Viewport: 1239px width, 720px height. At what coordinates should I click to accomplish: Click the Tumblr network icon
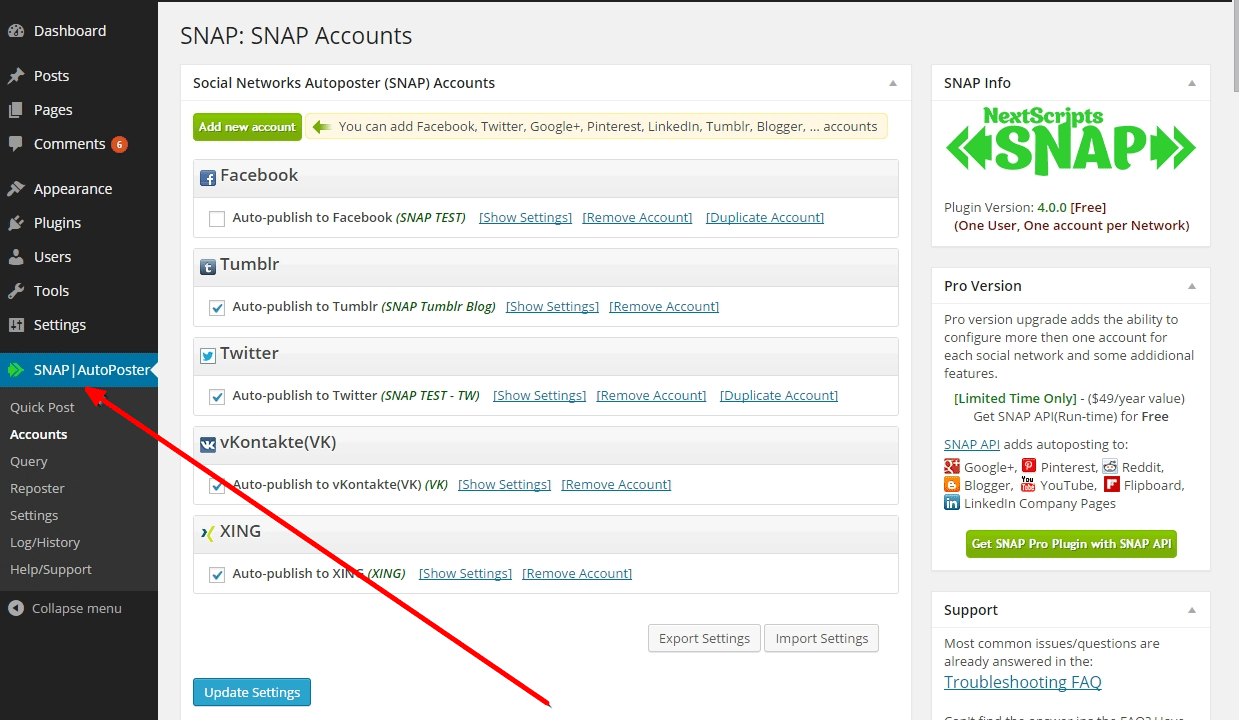point(208,267)
